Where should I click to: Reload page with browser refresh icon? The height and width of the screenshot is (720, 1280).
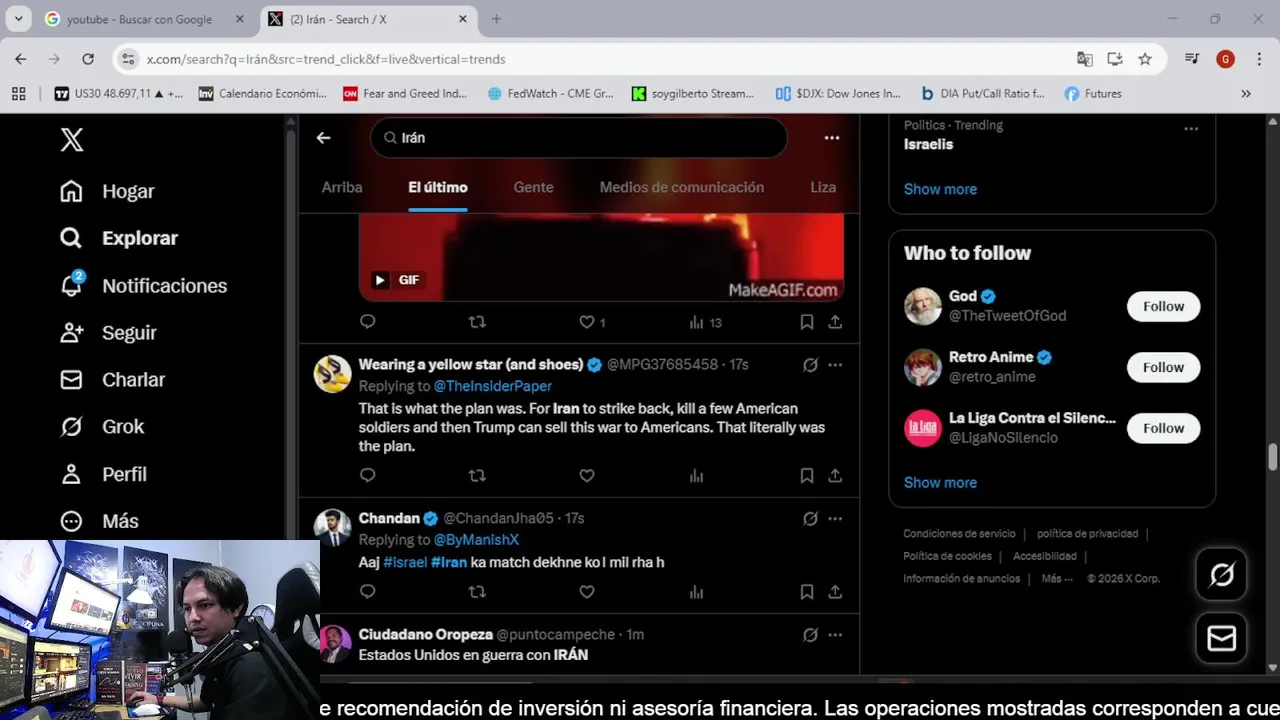pyautogui.click(x=88, y=59)
